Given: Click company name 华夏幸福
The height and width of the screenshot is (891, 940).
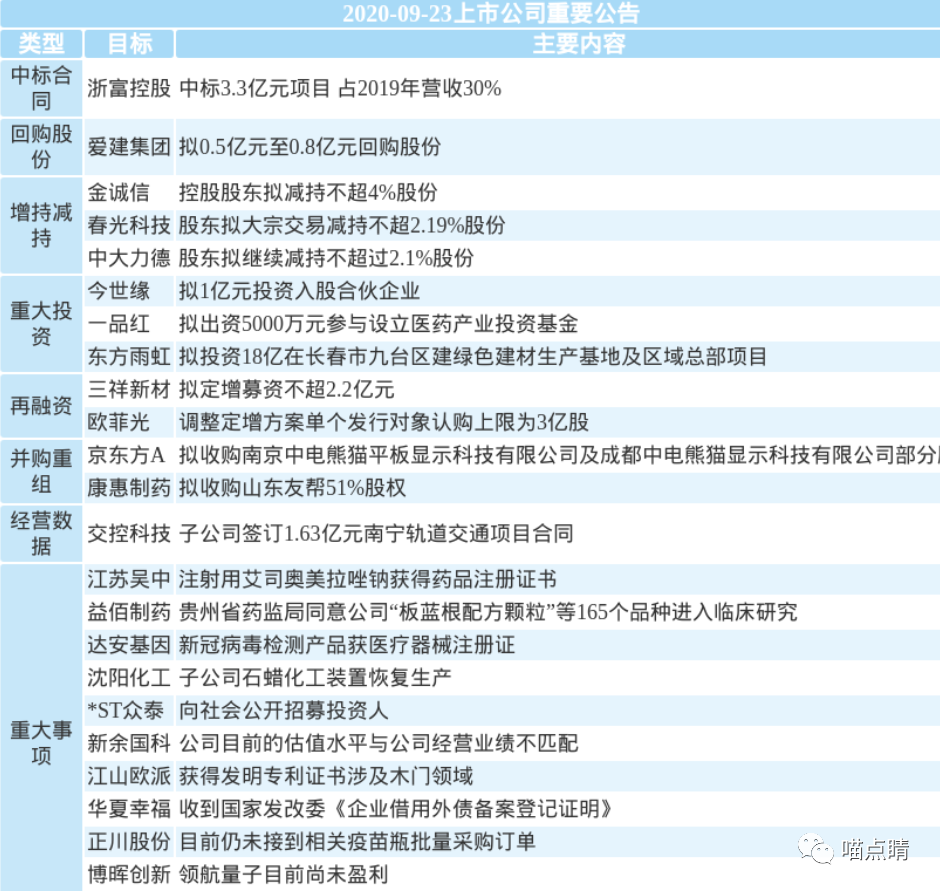Looking at the screenshot, I should pos(129,809).
